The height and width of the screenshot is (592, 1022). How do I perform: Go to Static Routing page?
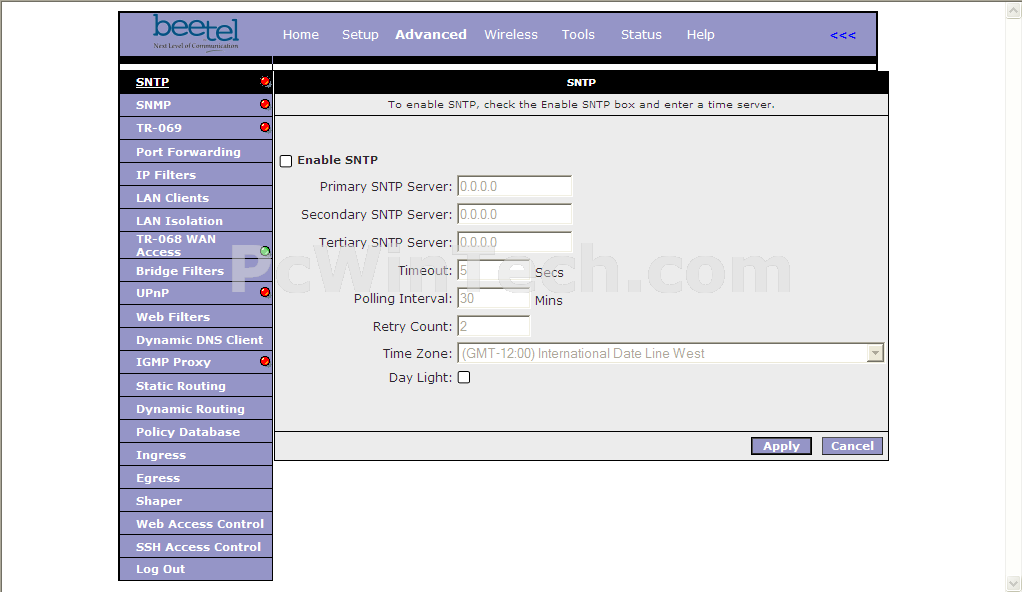click(x=181, y=386)
